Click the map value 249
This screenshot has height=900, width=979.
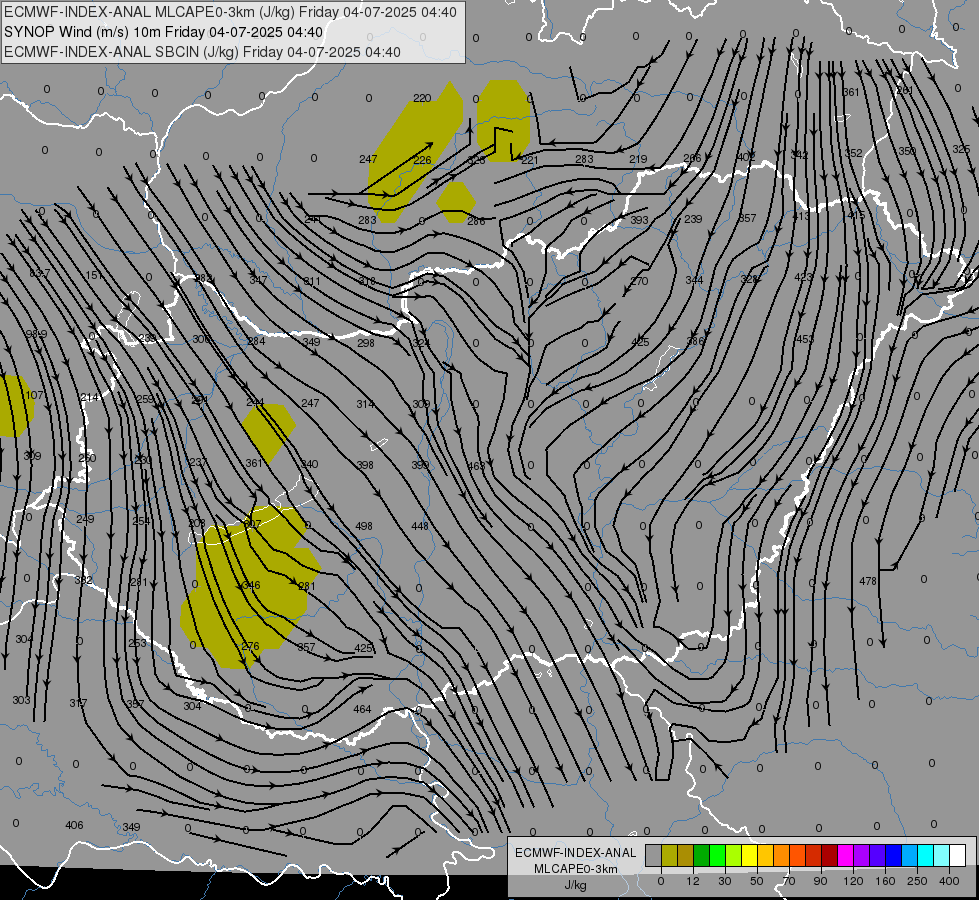coord(85,519)
